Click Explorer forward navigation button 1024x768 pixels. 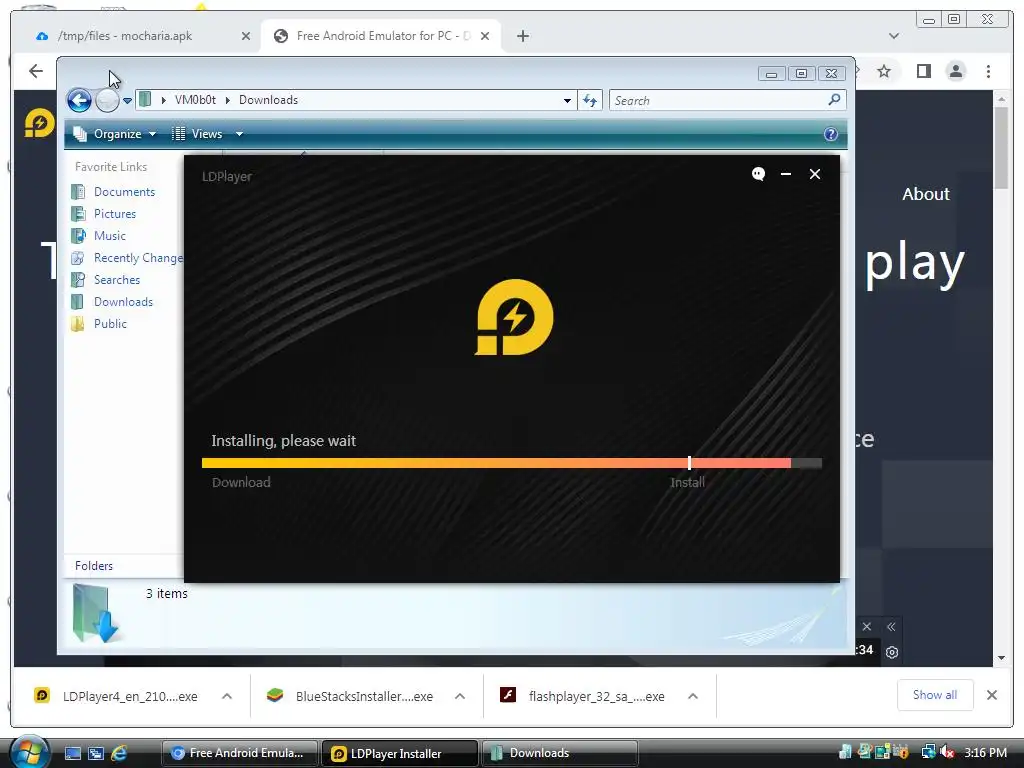(107, 101)
